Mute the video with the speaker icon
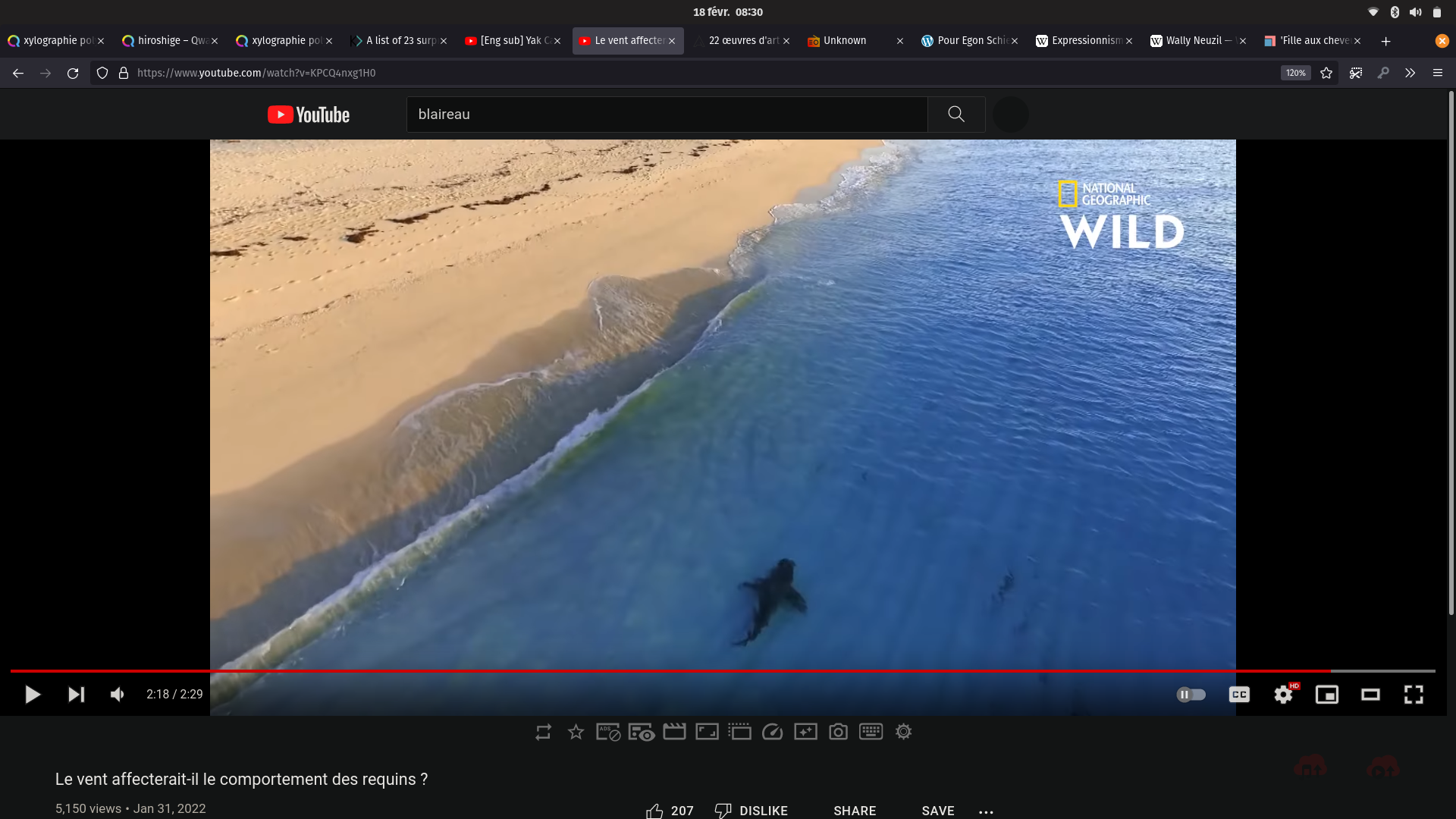This screenshot has width=1456, height=819. 118,695
